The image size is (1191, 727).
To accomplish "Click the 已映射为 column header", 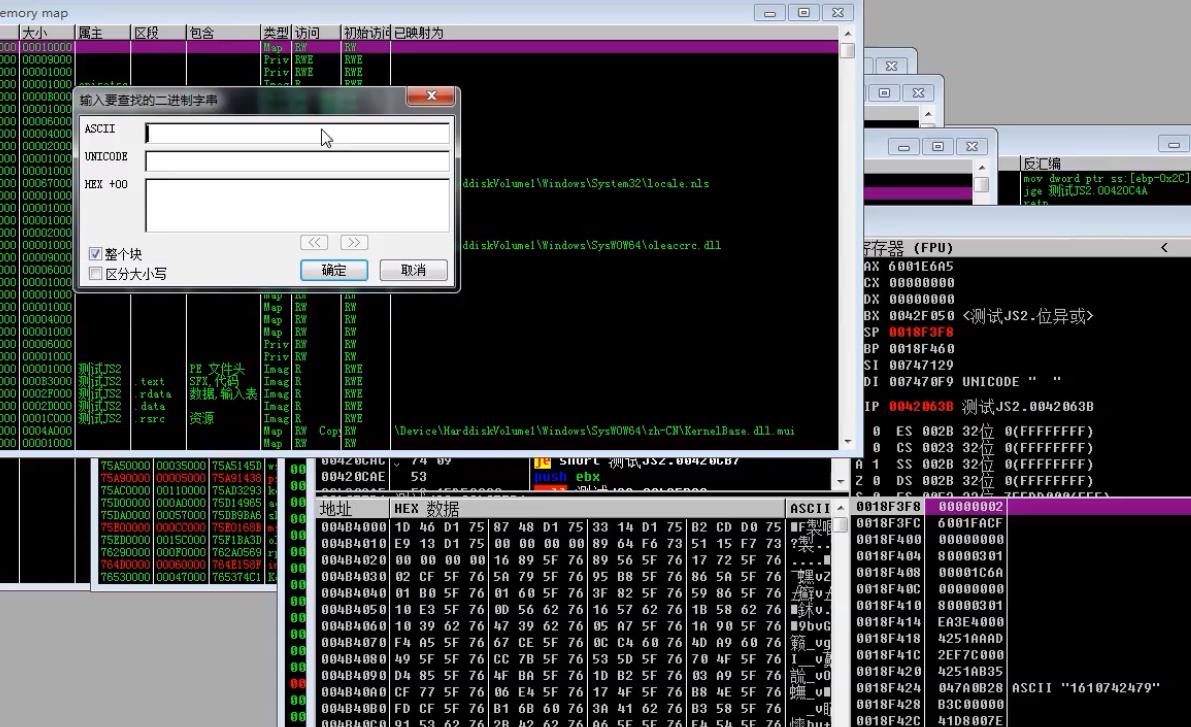I will pos(420,33).
